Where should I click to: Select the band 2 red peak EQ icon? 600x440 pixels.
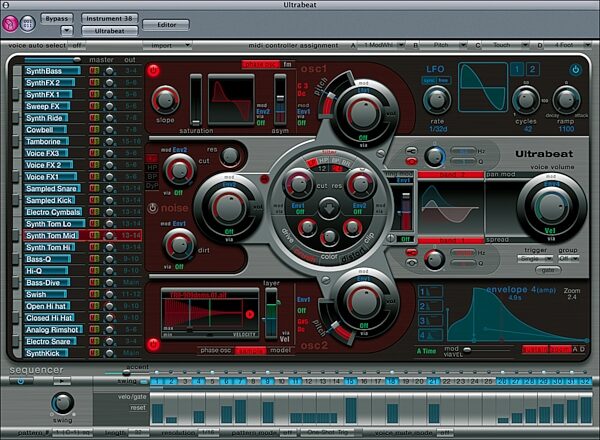411,161
